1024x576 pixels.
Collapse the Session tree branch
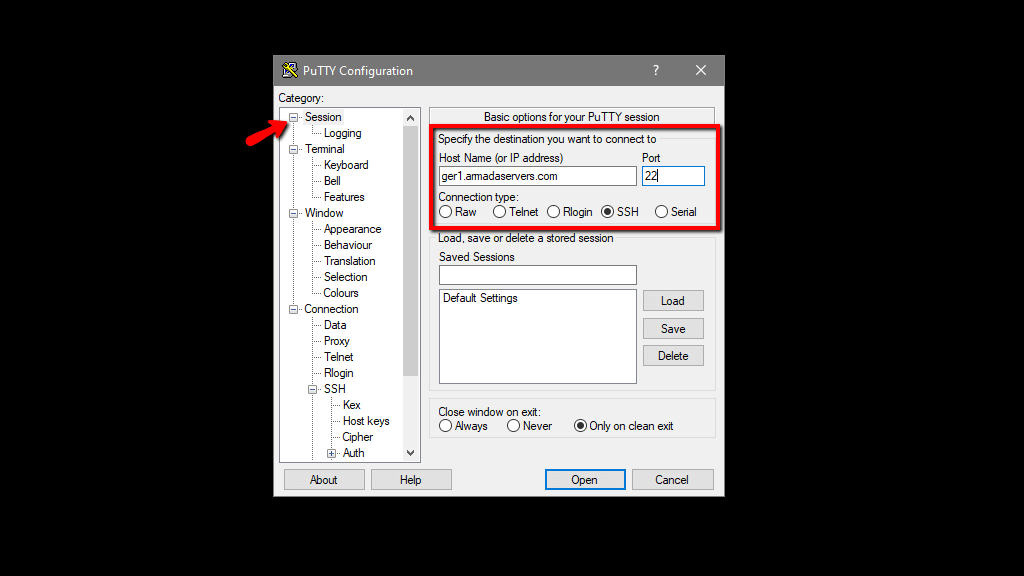pyautogui.click(x=293, y=116)
